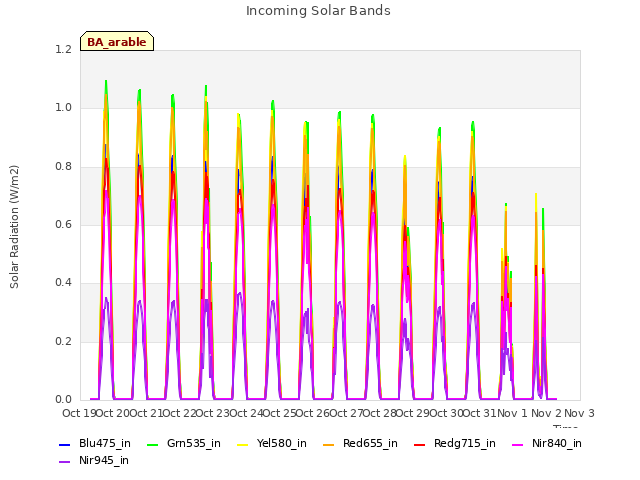Select the Yel580_in legend label

(x=282, y=443)
